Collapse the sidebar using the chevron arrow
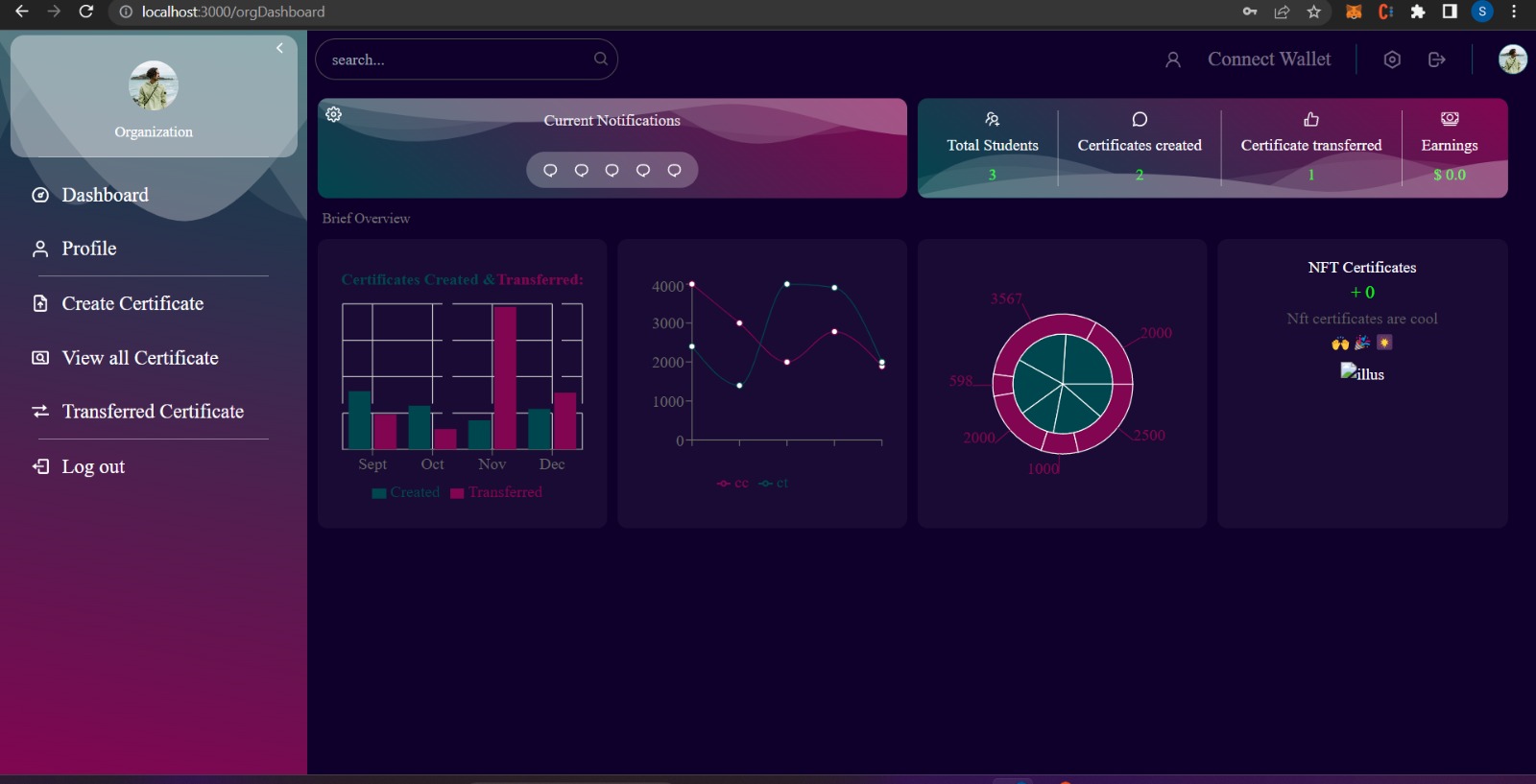 point(279,48)
